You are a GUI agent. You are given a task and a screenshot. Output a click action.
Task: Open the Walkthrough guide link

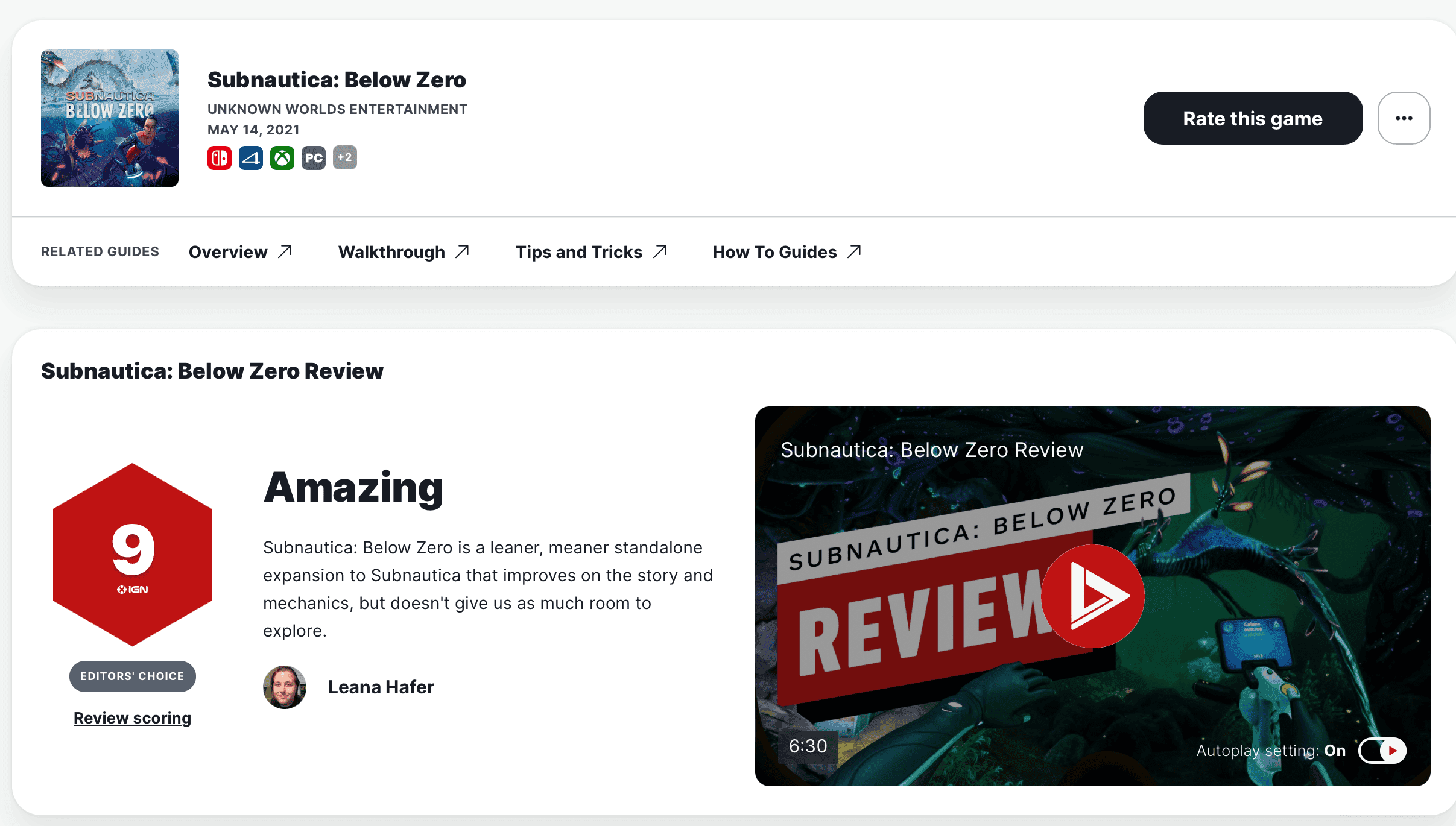(404, 252)
